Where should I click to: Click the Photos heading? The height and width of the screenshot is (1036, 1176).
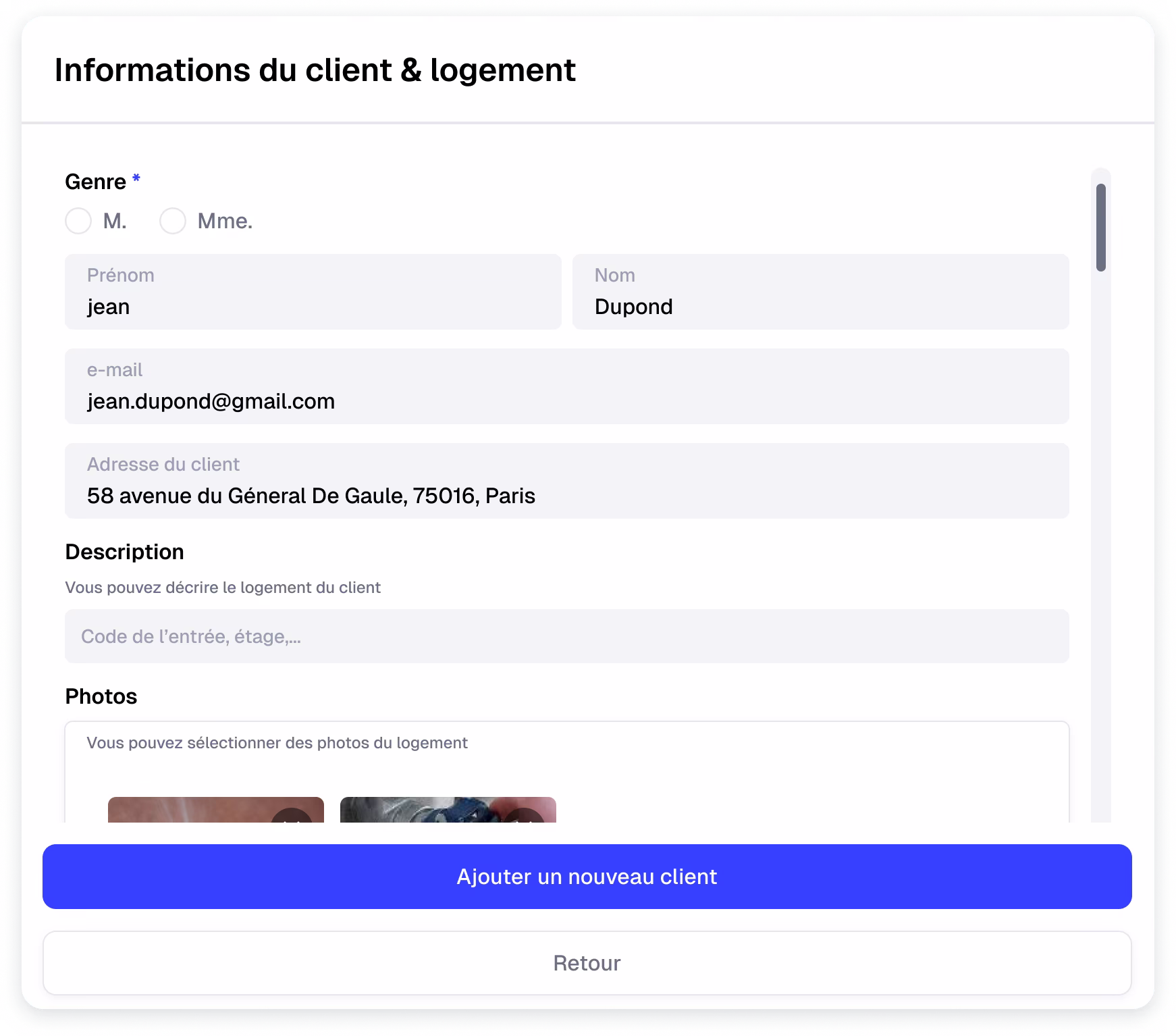click(x=101, y=696)
